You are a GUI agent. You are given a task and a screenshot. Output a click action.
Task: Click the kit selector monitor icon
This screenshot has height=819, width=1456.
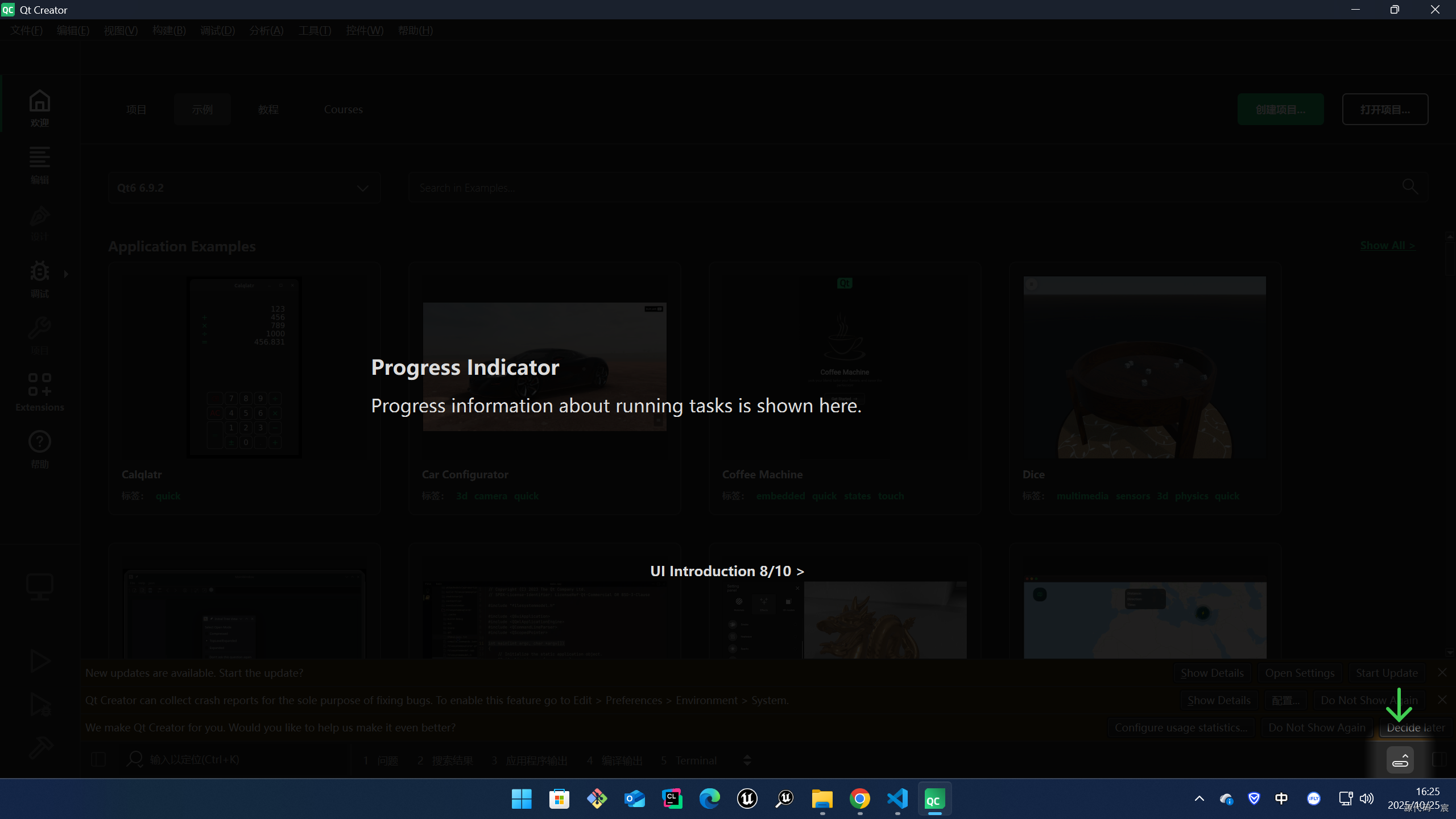click(39, 587)
